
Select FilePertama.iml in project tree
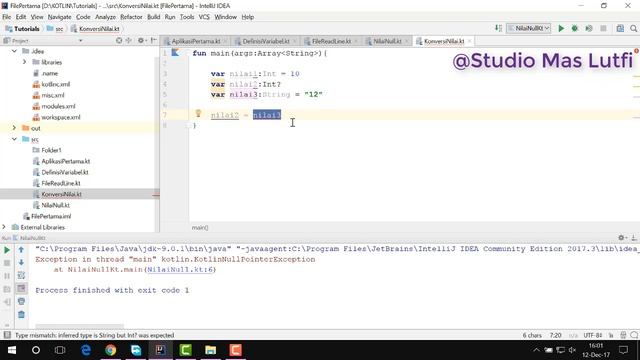coord(51,216)
